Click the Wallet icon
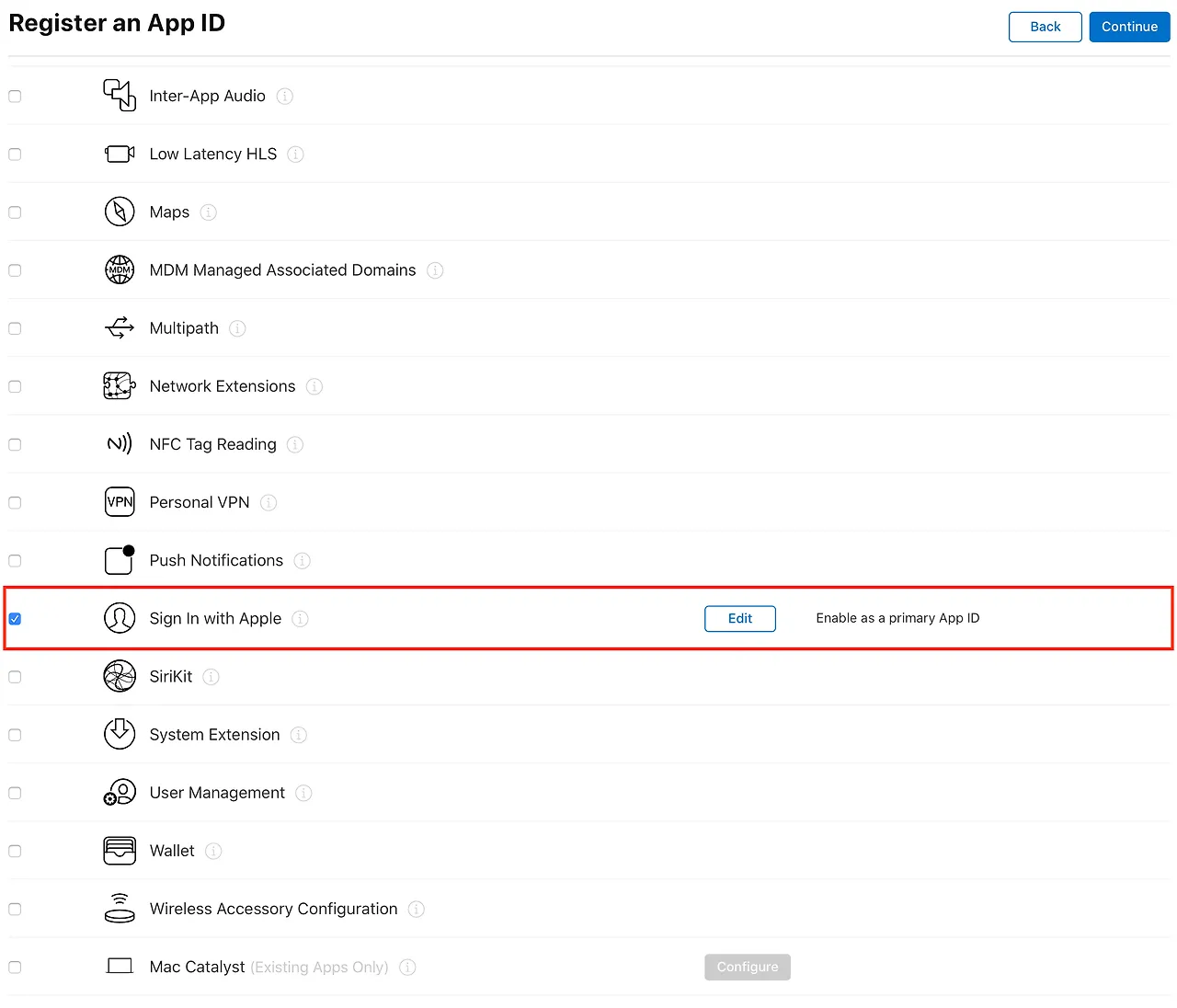The image size is (1177, 1008). 120,851
